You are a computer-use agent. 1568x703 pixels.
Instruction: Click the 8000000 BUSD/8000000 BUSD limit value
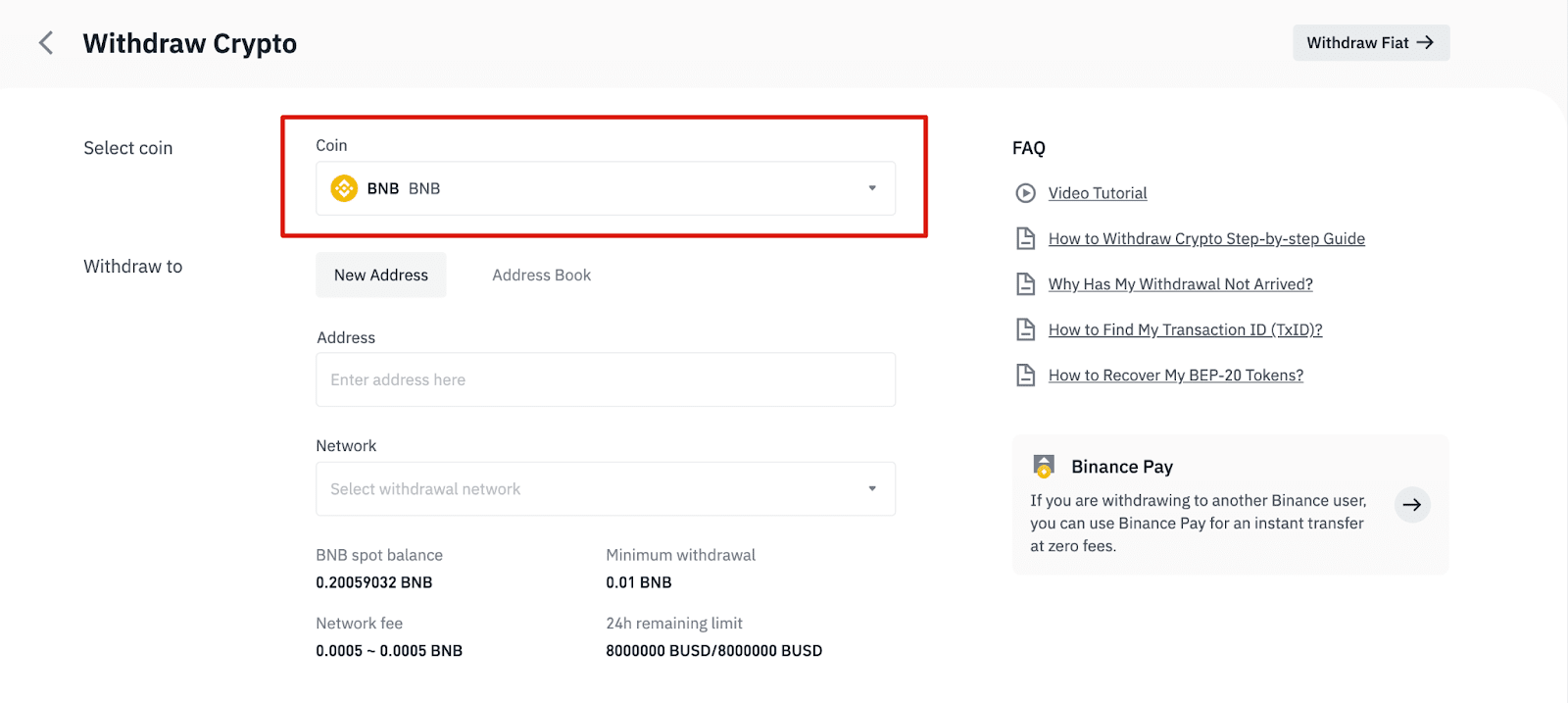714,651
